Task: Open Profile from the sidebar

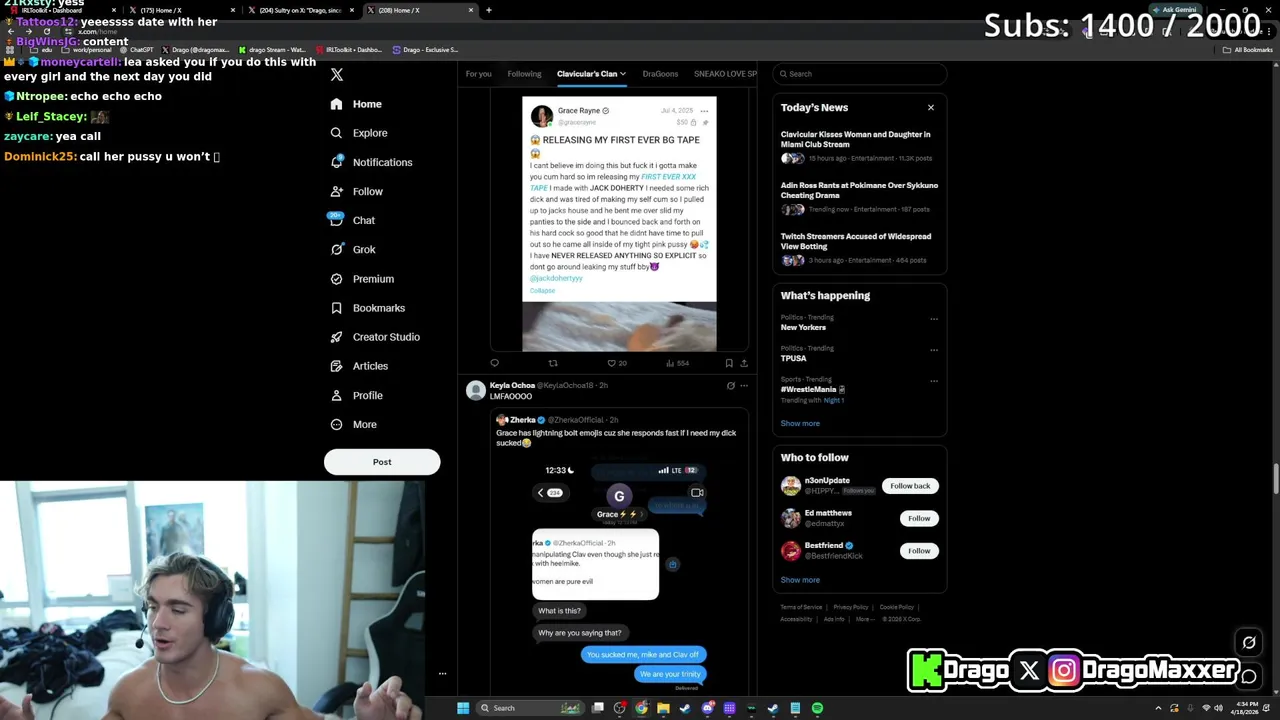Action: (x=356, y=395)
